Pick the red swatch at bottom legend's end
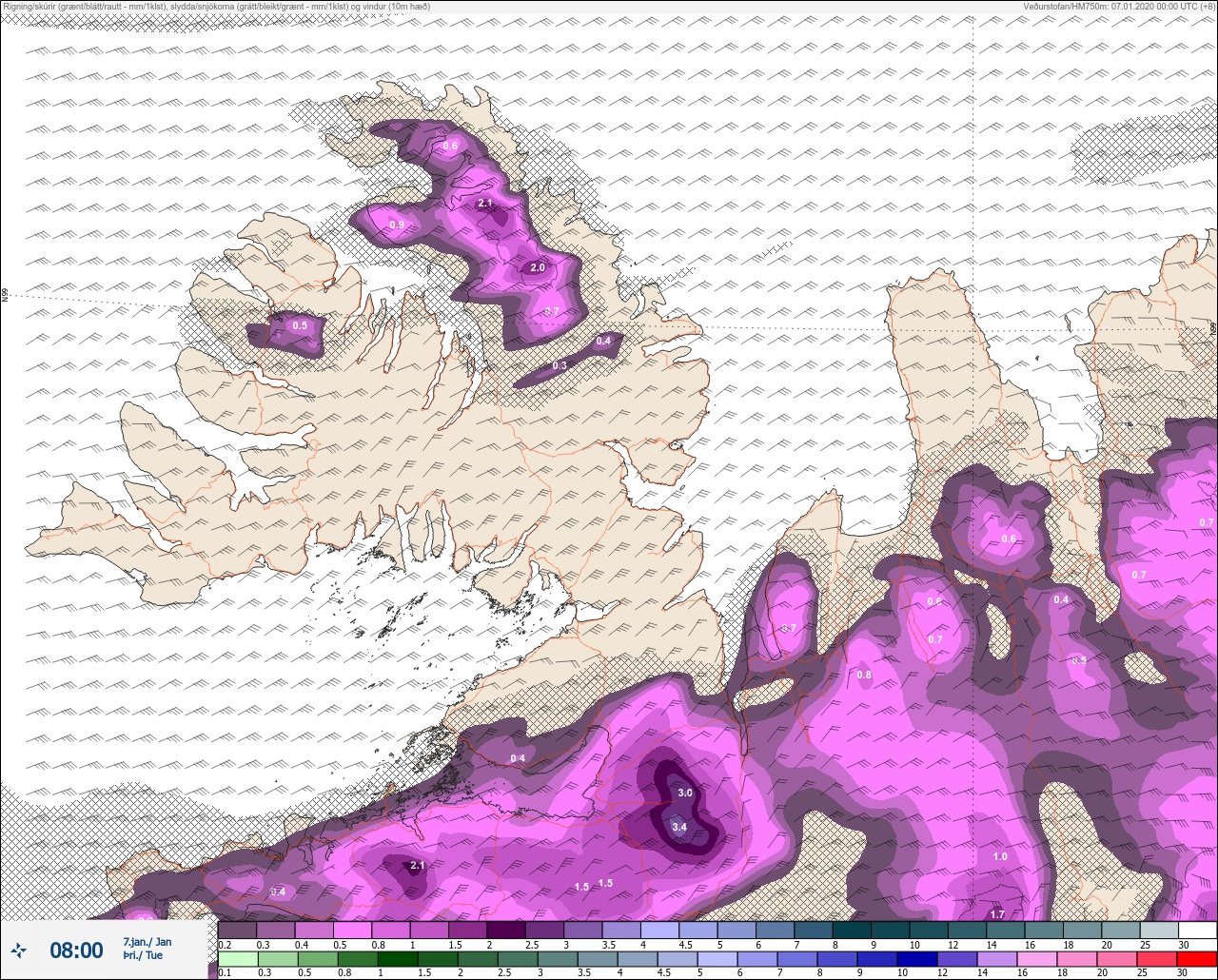Image resolution: width=1218 pixels, height=980 pixels. coord(1197,958)
